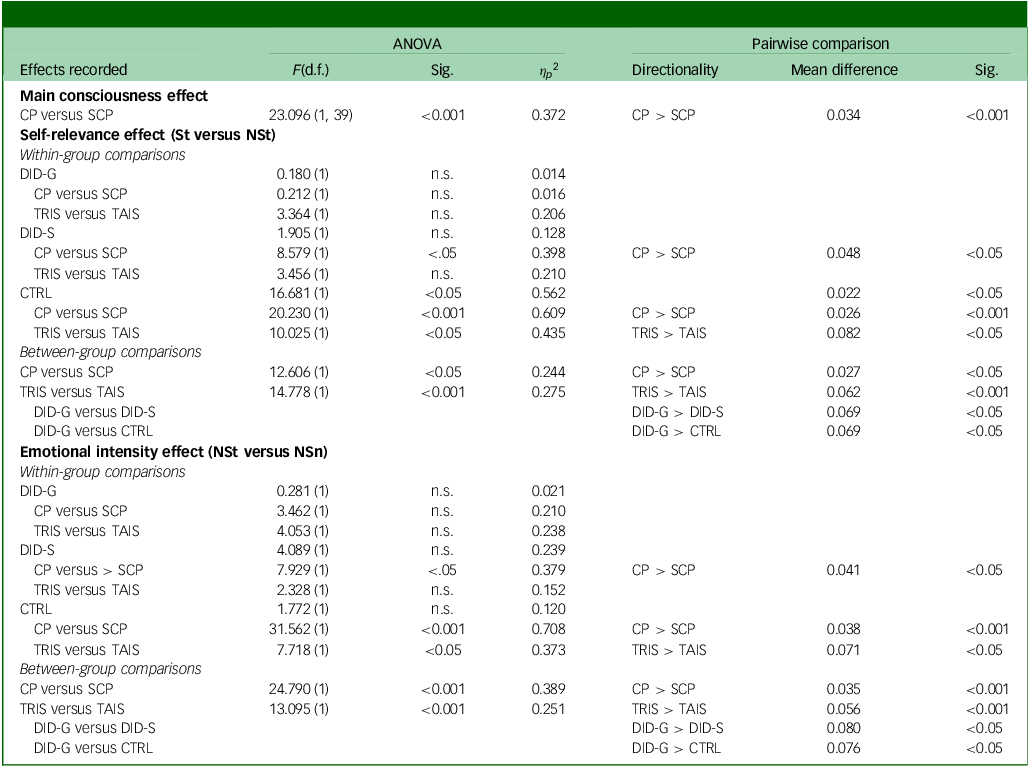1029x767 pixels.
Task: Click the Sig. header under ANOVA
Action: click(440, 70)
